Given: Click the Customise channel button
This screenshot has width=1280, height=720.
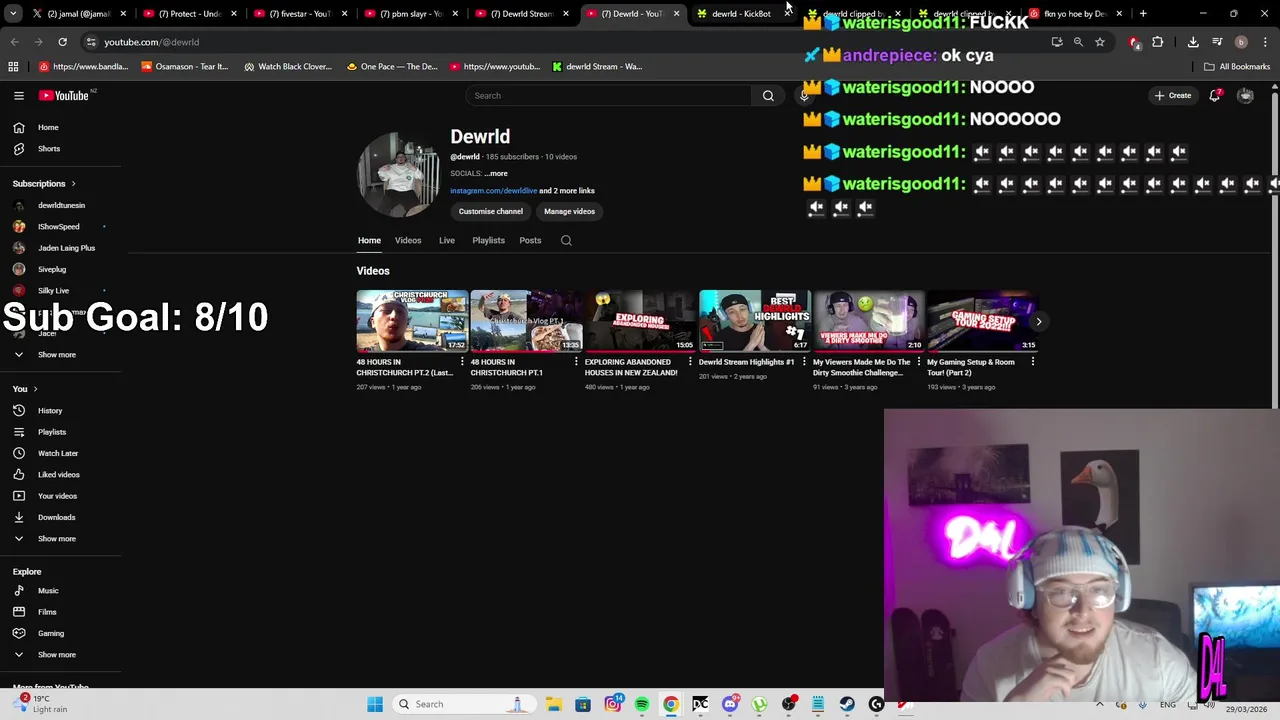Looking at the screenshot, I should (x=490, y=211).
